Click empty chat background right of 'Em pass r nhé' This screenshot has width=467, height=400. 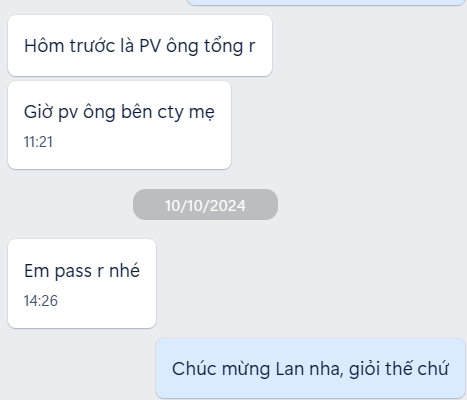coord(300,283)
